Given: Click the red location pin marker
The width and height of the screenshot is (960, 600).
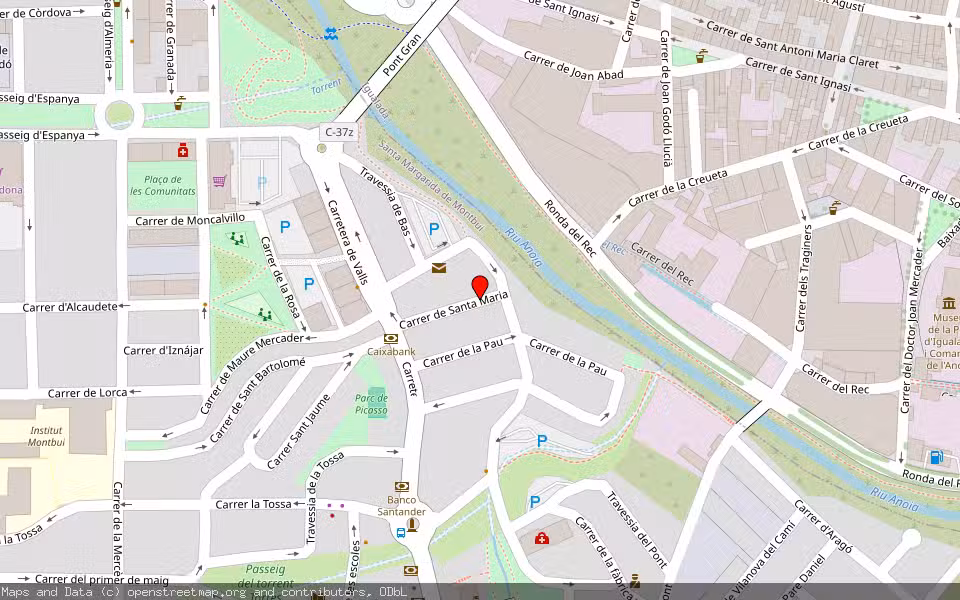Looking at the screenshot, I should (x=480, y=287).
